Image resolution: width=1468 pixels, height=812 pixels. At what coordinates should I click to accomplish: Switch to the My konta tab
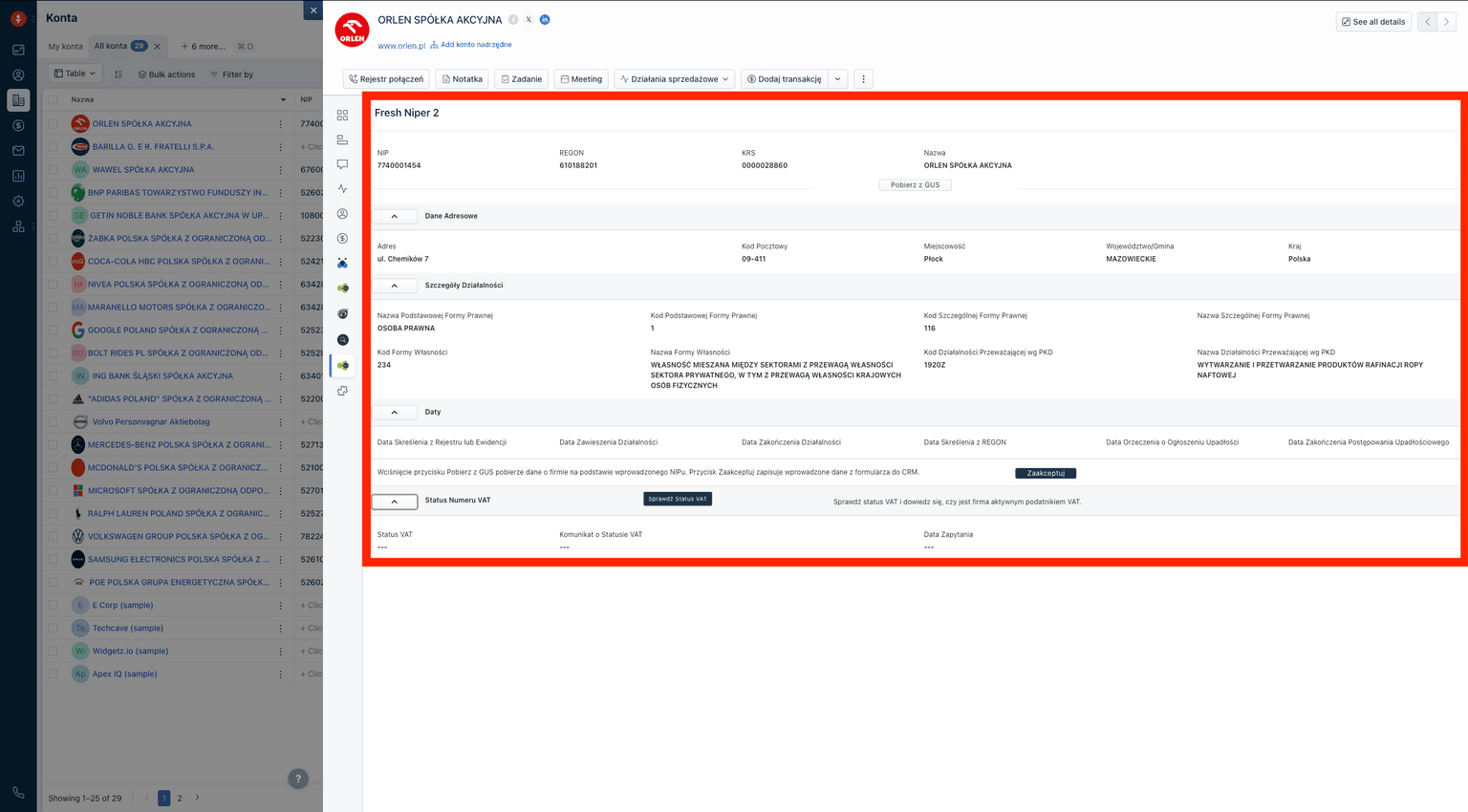pyautogui.click(x=66, y=46)
